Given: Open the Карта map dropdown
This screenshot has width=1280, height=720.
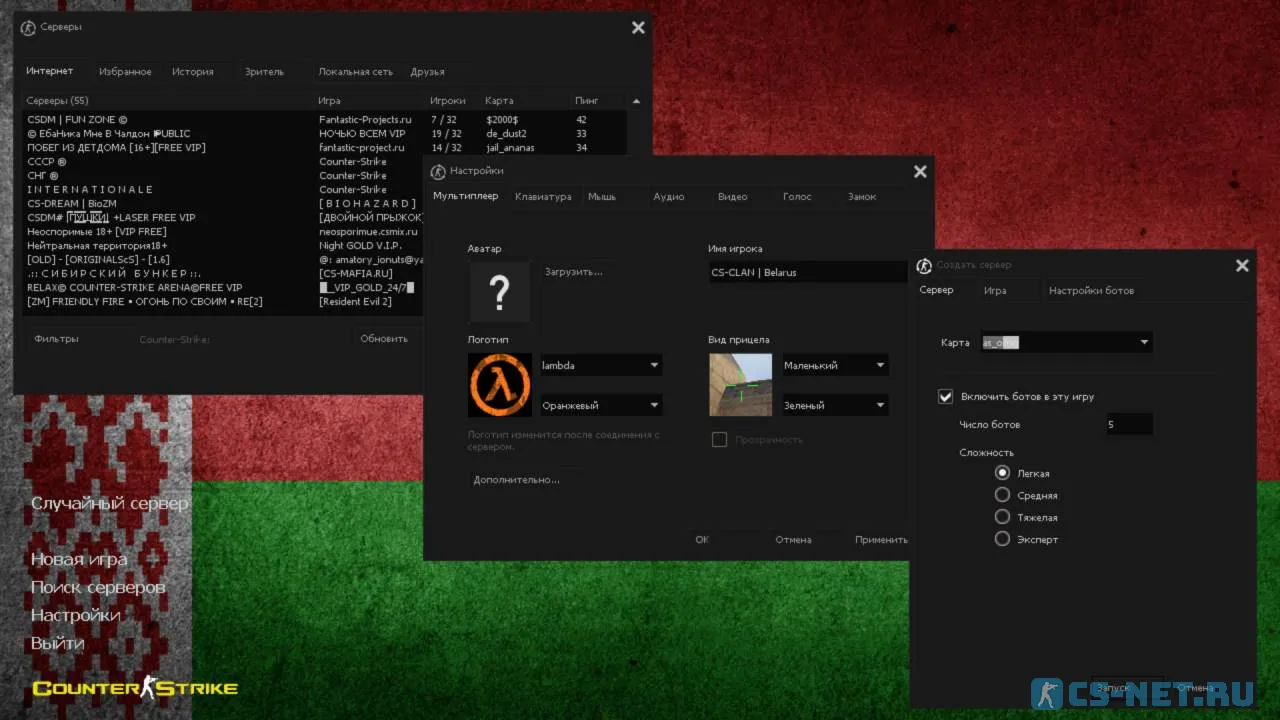Looking at the screenshot, I should (1066, 343).
